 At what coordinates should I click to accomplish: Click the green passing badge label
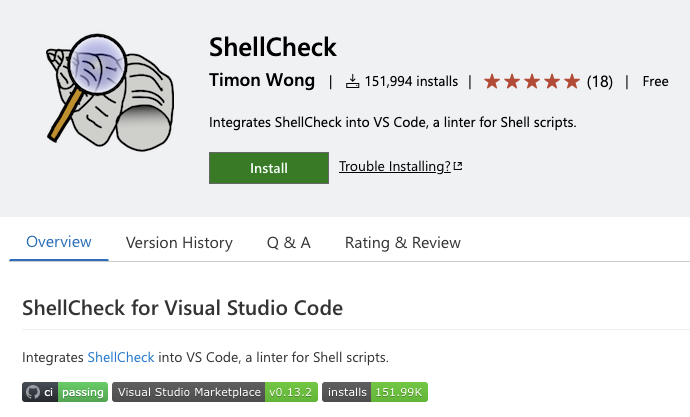pos(83,392)
